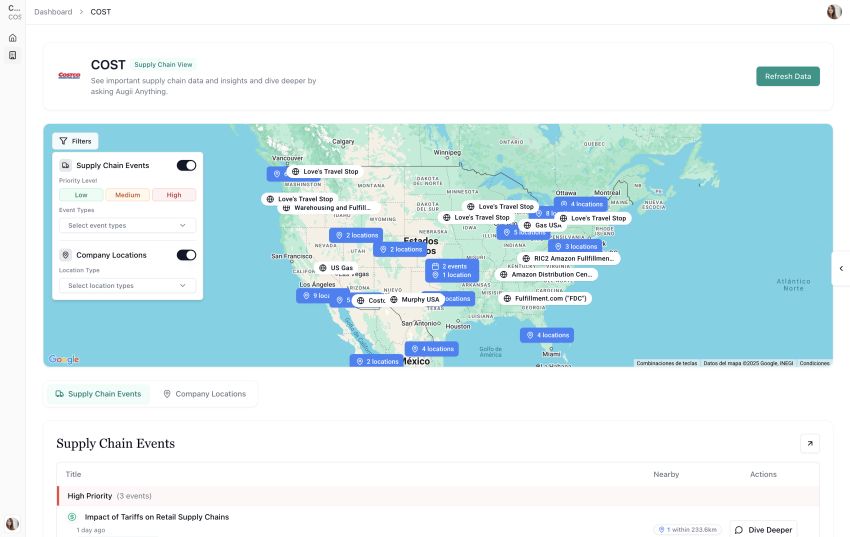Toggle Company Locations switch off

pos(186,255)
